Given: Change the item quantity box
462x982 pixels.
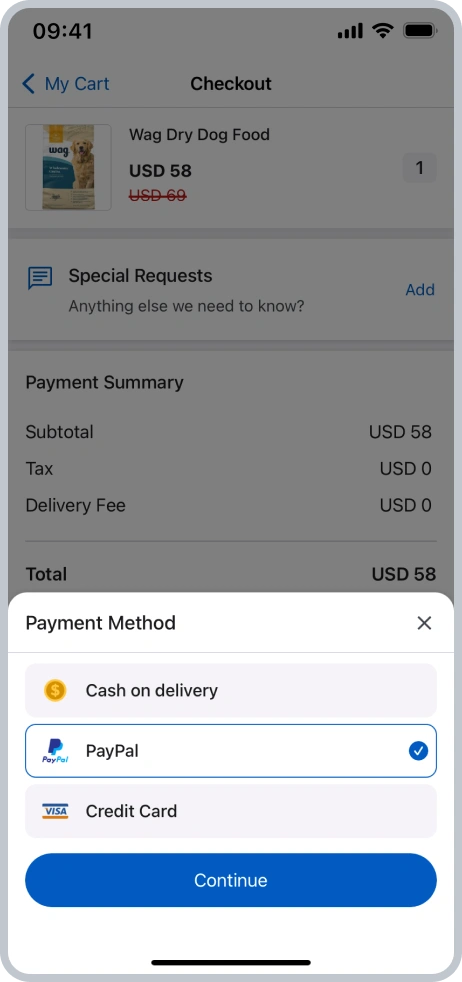Looking at the screenshot, I should (419, 168).
